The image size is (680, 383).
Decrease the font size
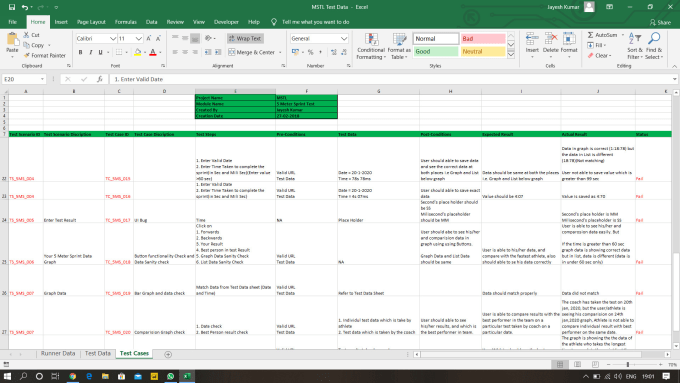(158, 39)
